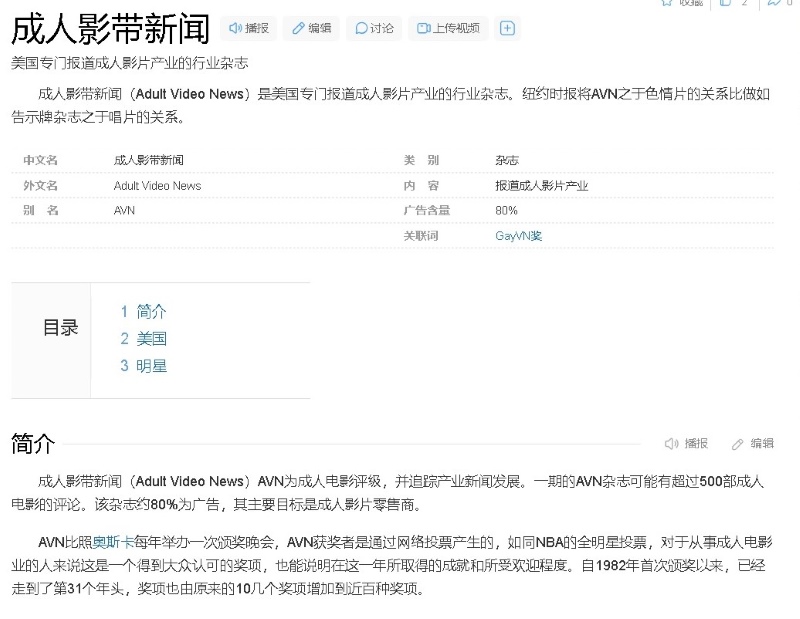The width and height of the screenshot is (800, 619).
Task: Jump to 2 美国 in the table of contents
Action: tap(143, 338)
